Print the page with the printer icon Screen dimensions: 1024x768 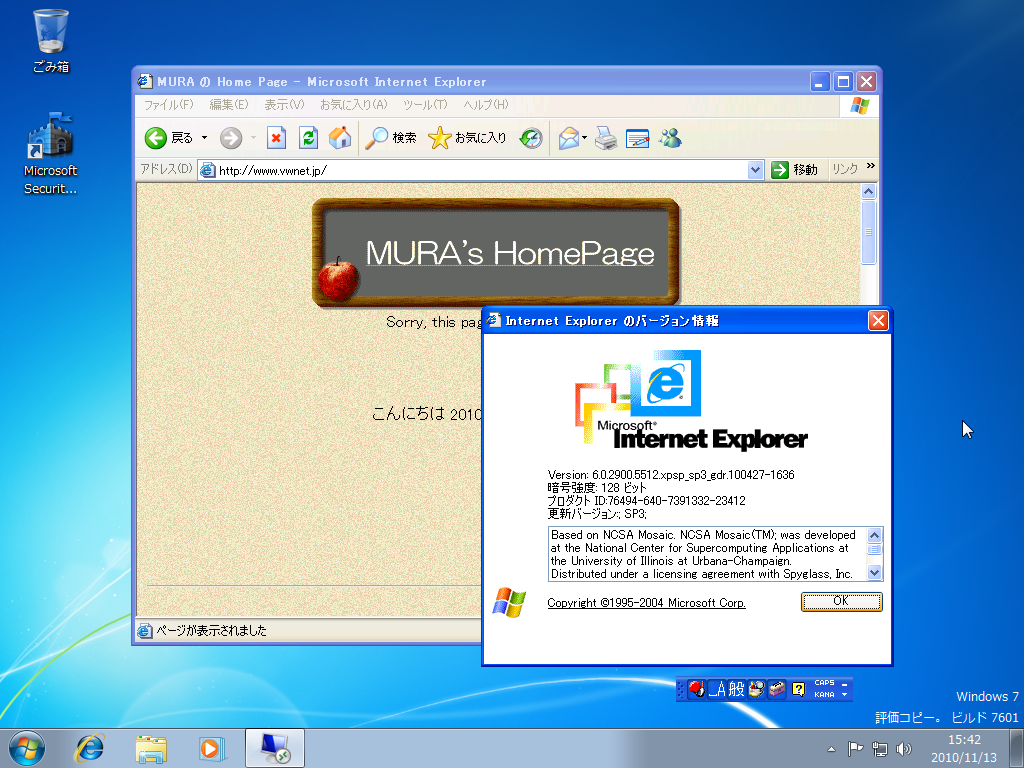(x=606, y=138)
